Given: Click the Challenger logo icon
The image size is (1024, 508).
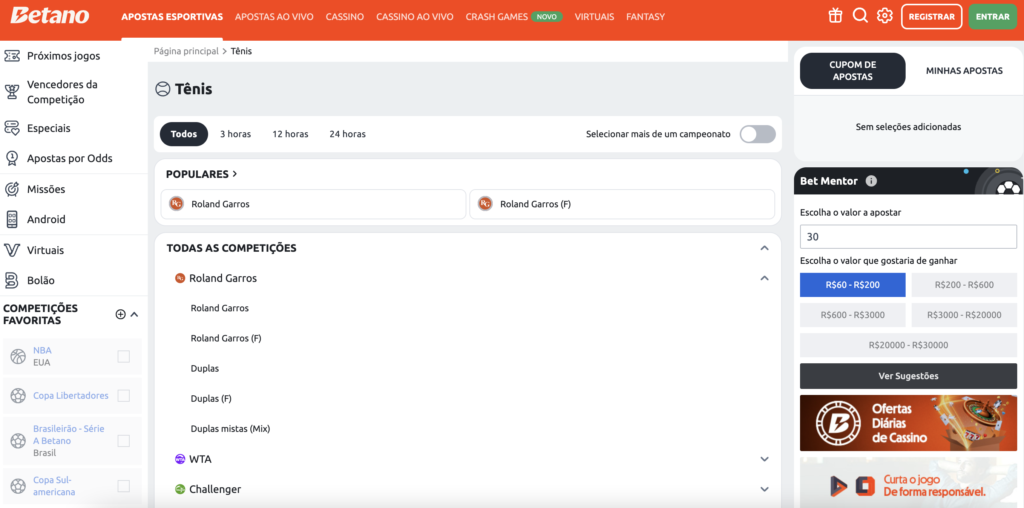Looking at the screenshot, I should pos(180,489).
